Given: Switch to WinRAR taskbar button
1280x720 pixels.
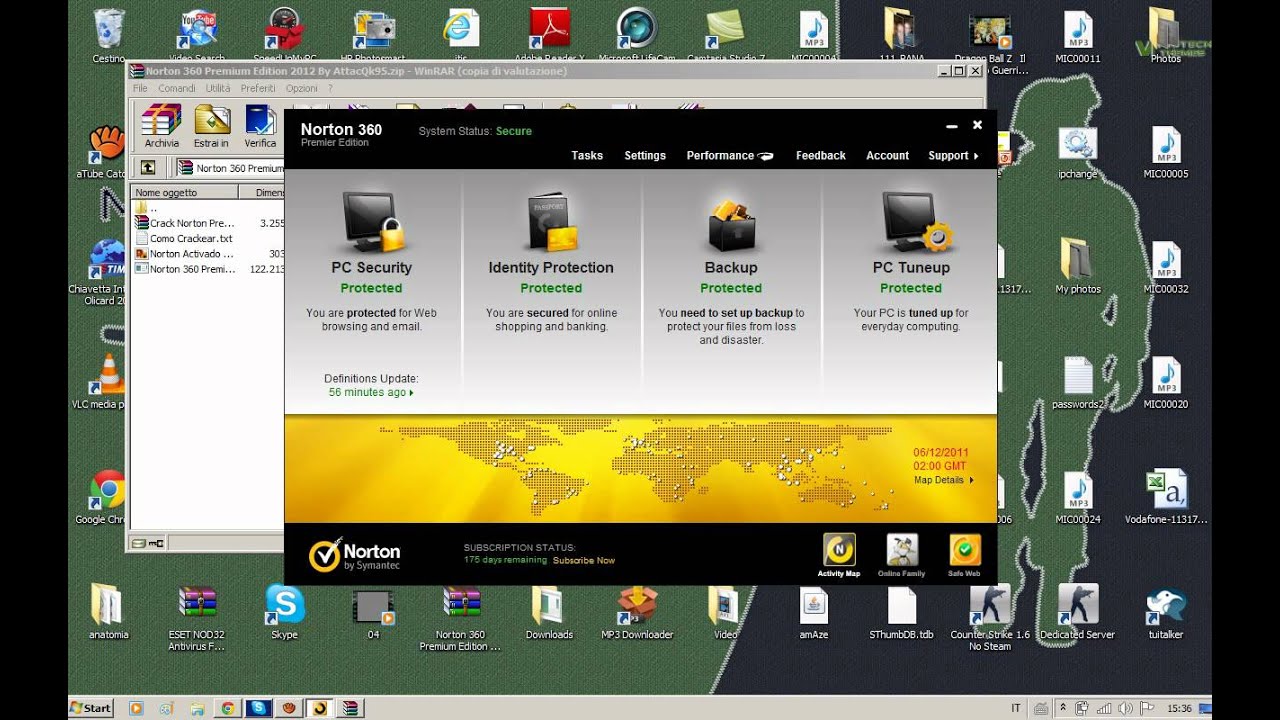Looking at the screenshot, I should pyautogui.click(x=350, y=708).
